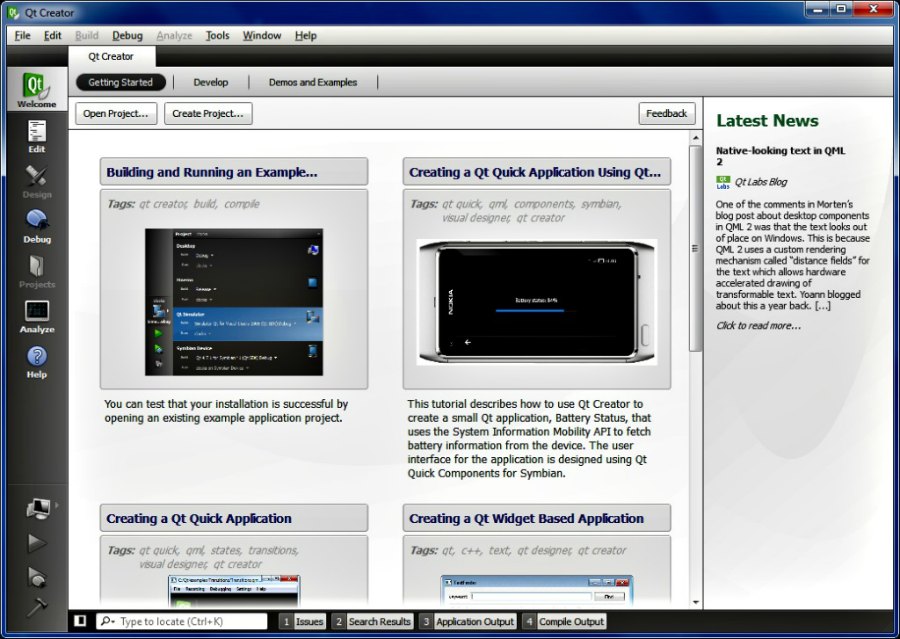Click the 'Click to read more...' link
Viewport: 900px width, 639px height.
(x=758, y=326)
